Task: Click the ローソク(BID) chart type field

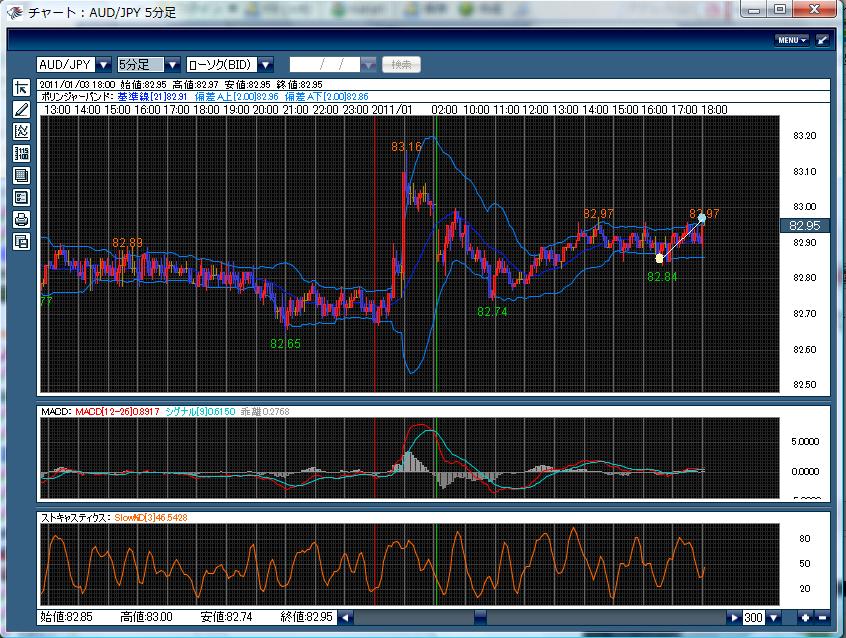Action: (222, 65)
